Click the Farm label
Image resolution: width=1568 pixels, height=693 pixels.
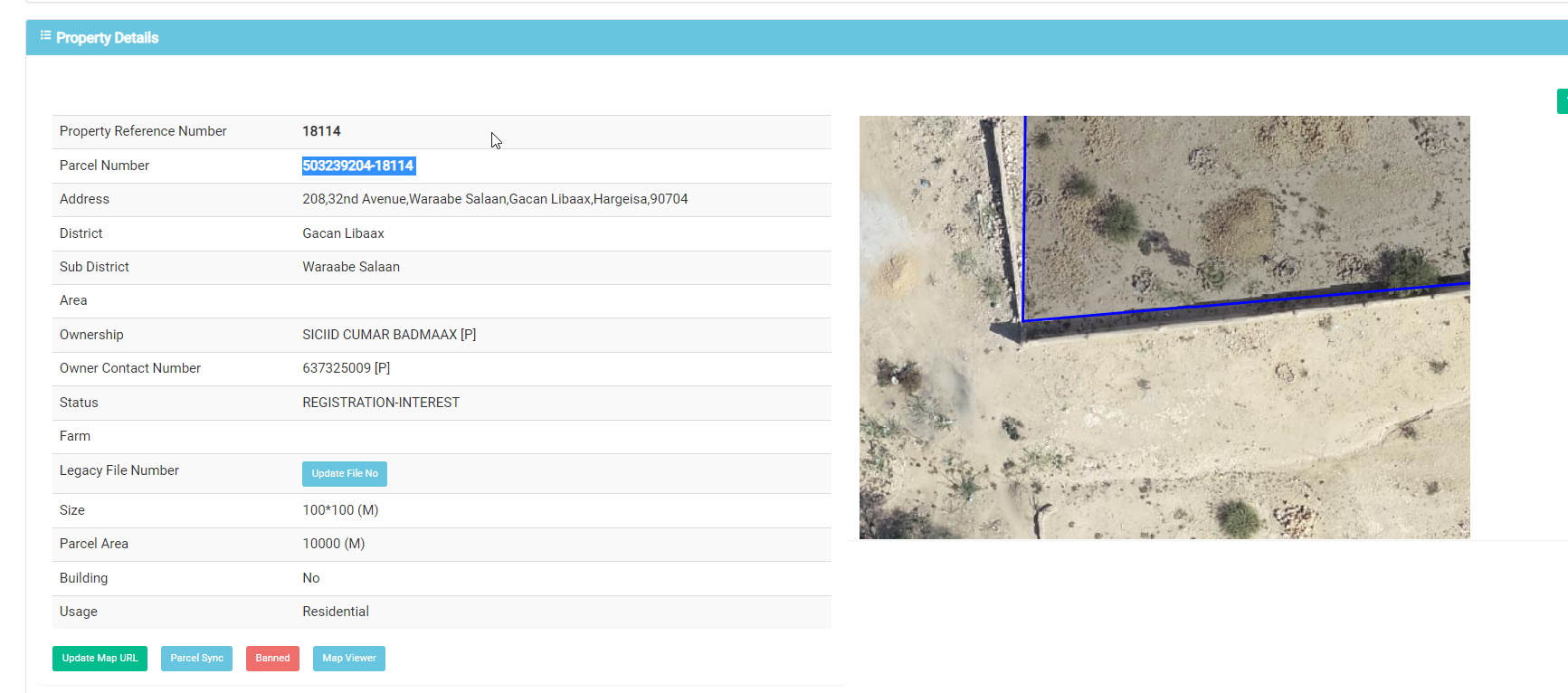point(75,436)
